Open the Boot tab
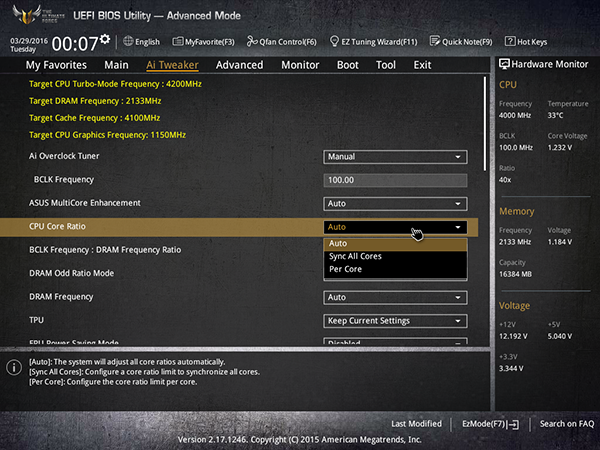 pos(348,65)
